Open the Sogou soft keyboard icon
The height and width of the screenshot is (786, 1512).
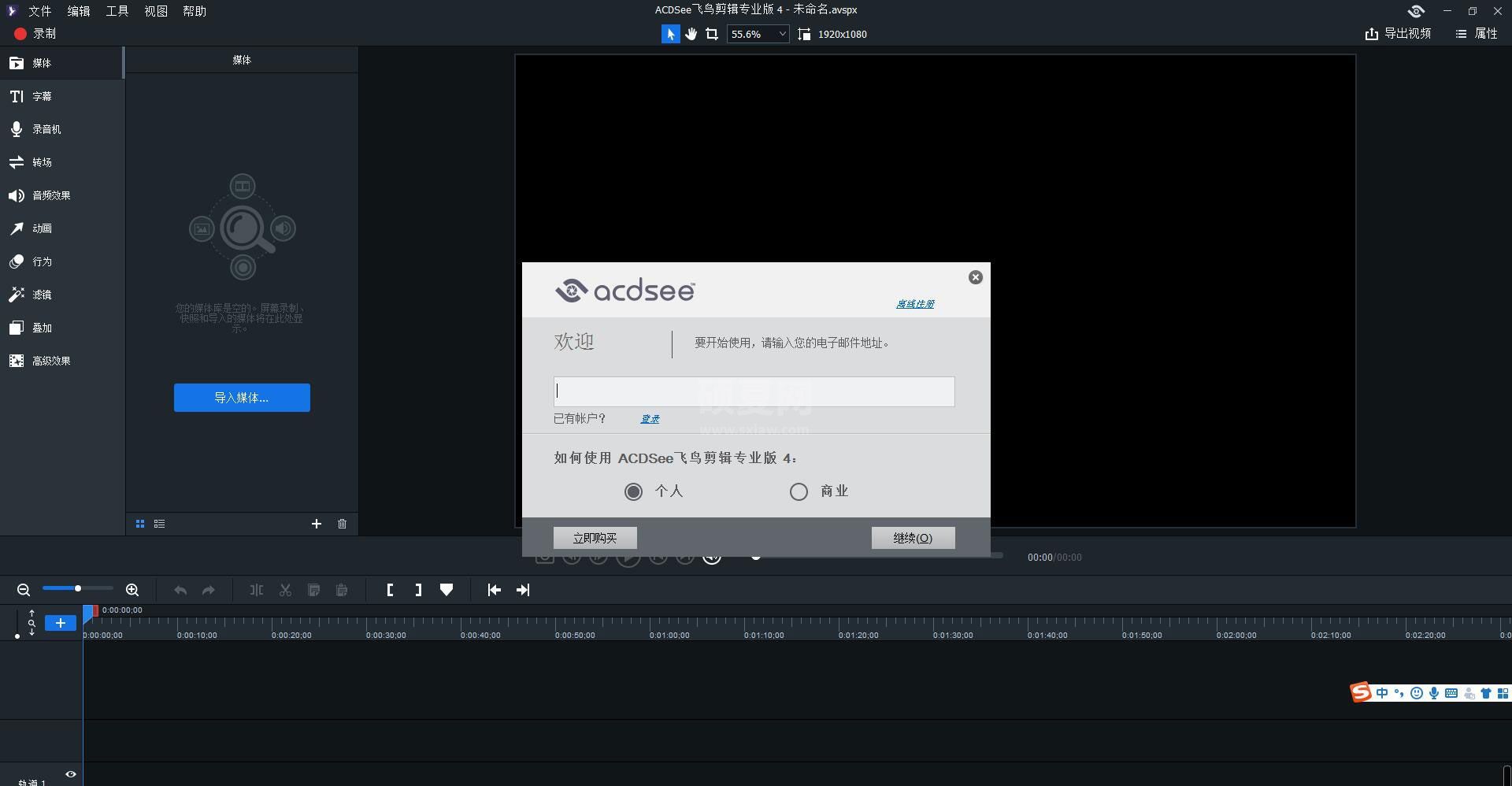pyautogui.click(x=1451, y=693)
